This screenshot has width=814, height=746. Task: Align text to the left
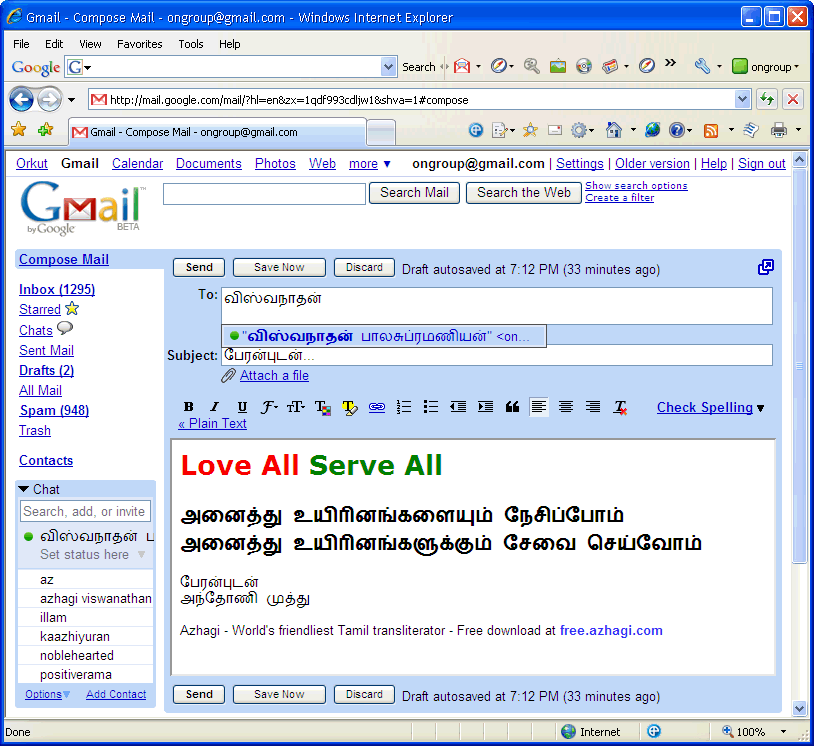[539, 407]
